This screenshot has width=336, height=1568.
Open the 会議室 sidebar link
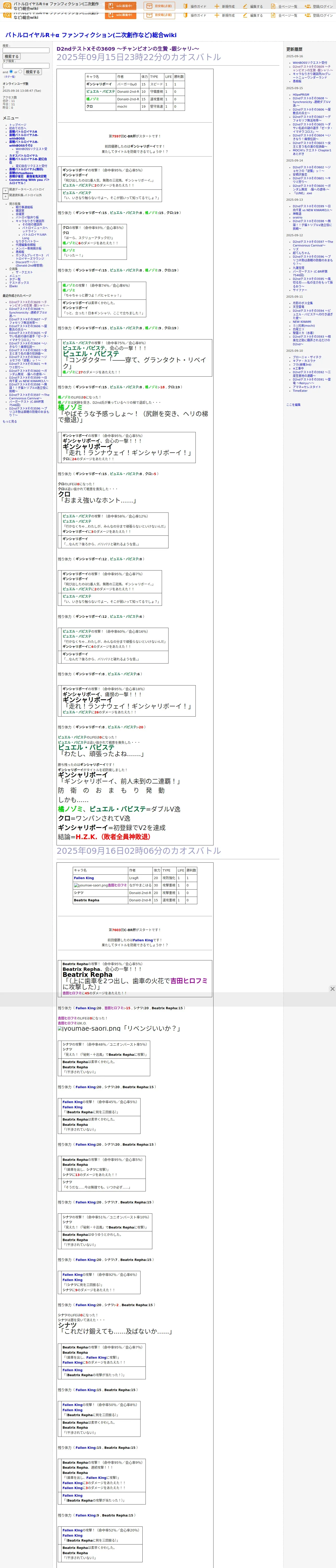pyautogui.click(x=20, y=214)
